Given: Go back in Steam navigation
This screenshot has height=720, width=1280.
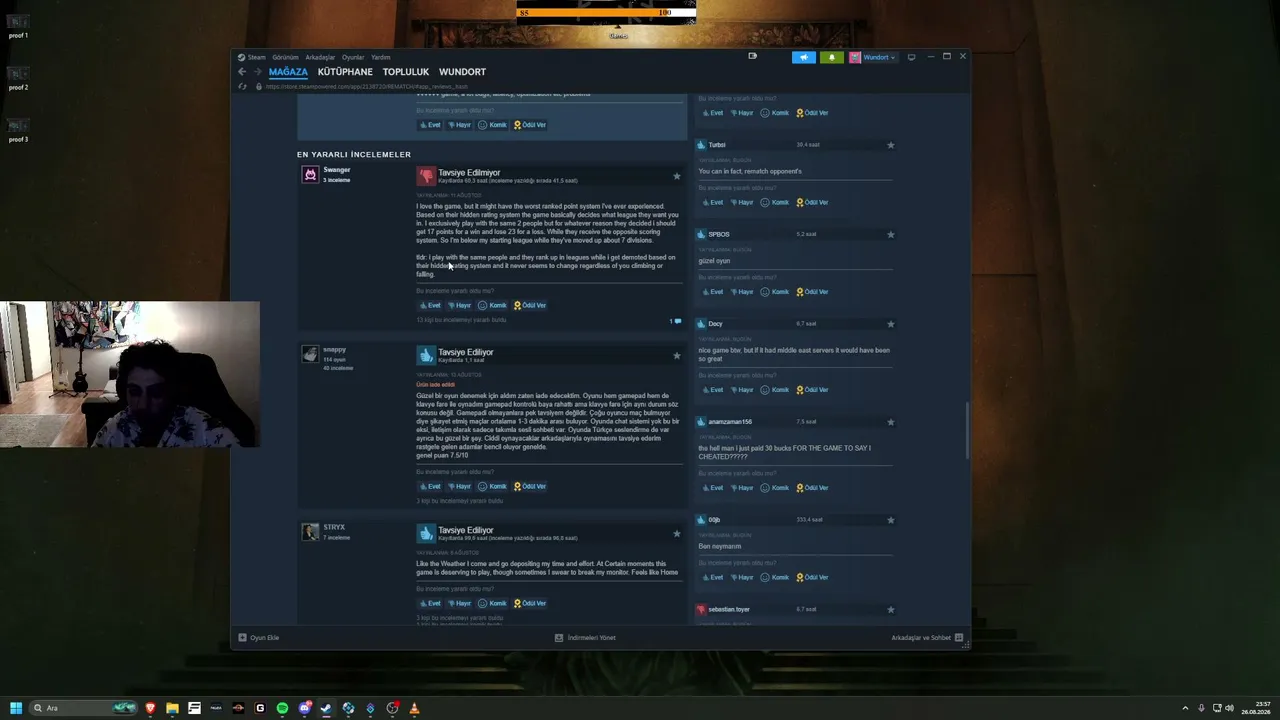Looking at the screenshot, I should 242,72.
